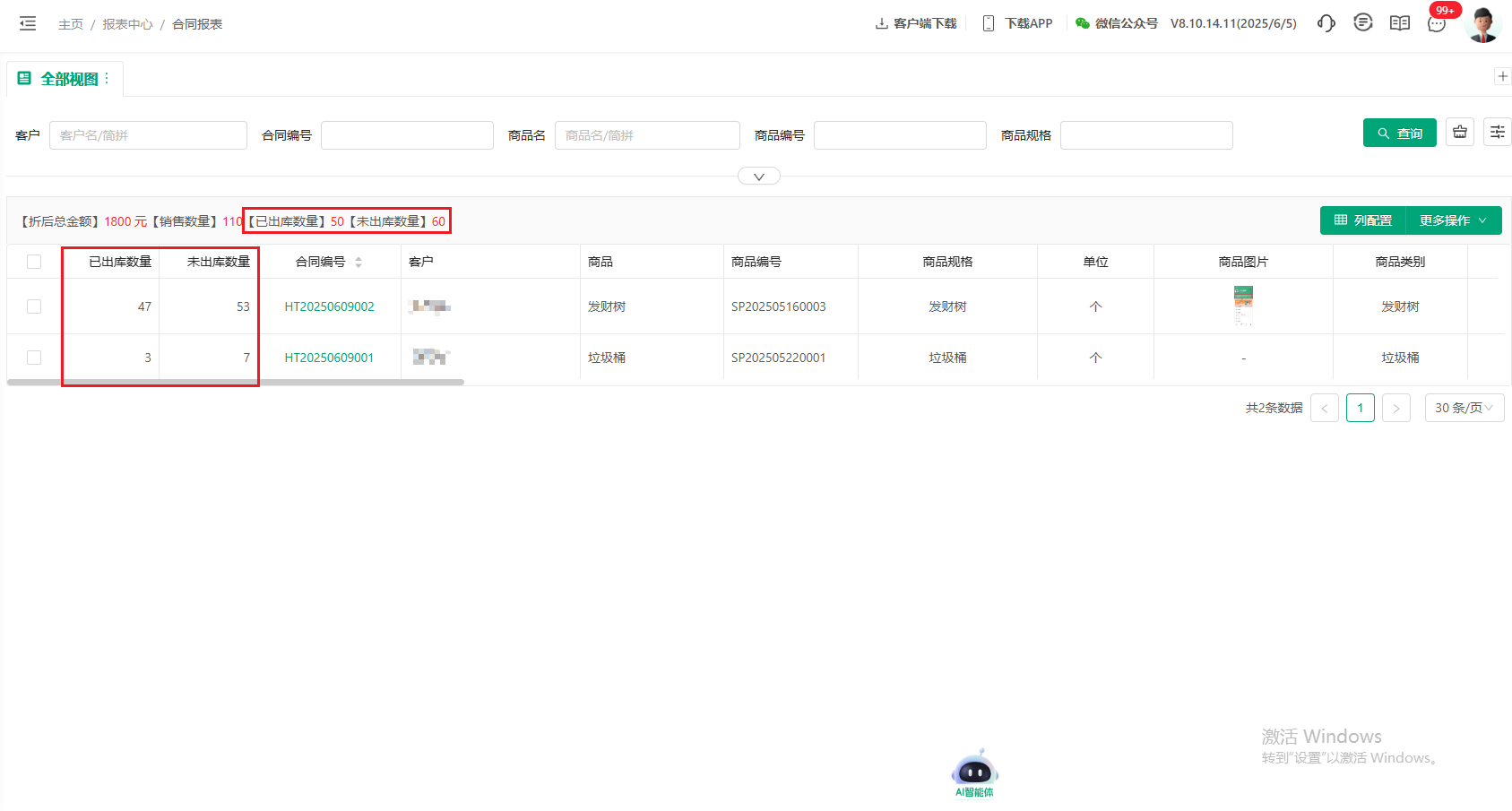
Task: Click the filter settings sliders icon
Action: click(1497, 133)
